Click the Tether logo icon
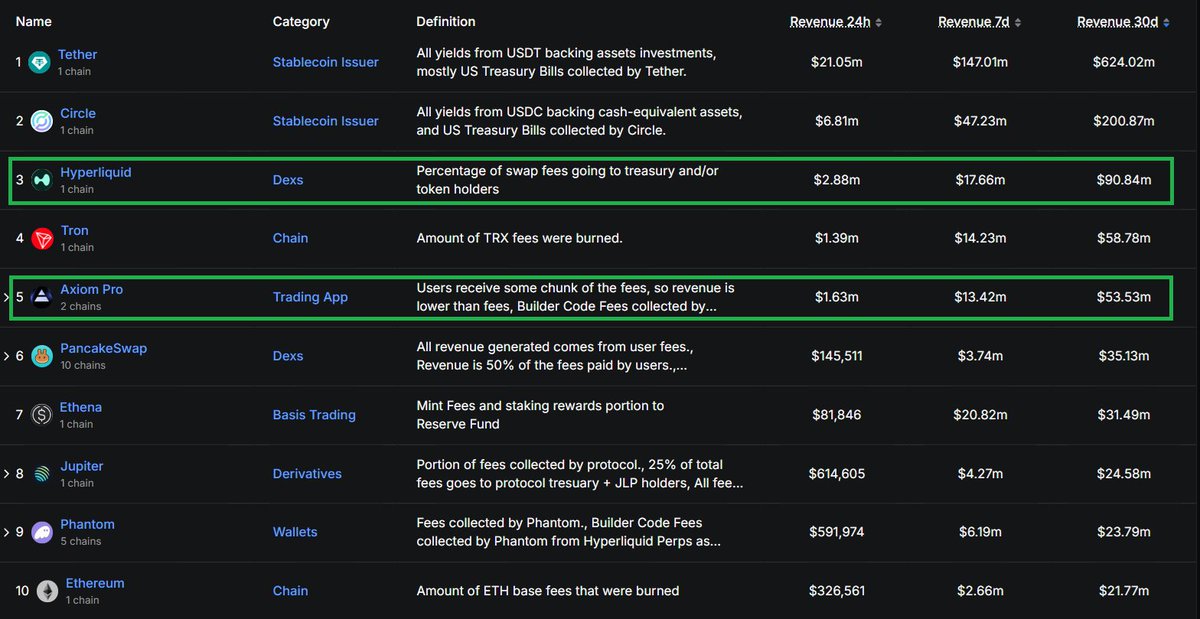Screen dimensions: 1200x619 [40, 63]
